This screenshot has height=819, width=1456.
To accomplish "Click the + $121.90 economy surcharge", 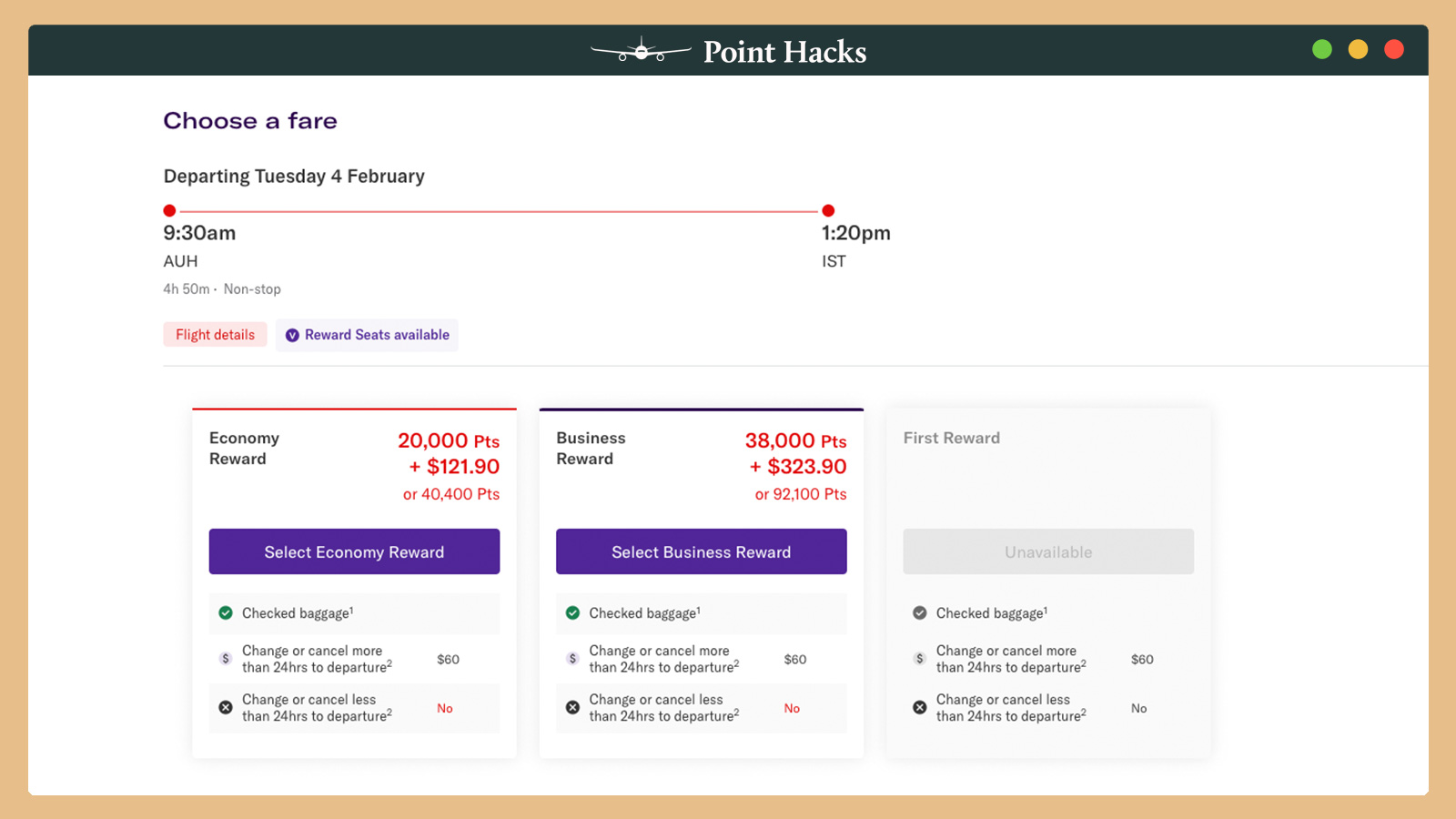I will click(x=454, y=467).
